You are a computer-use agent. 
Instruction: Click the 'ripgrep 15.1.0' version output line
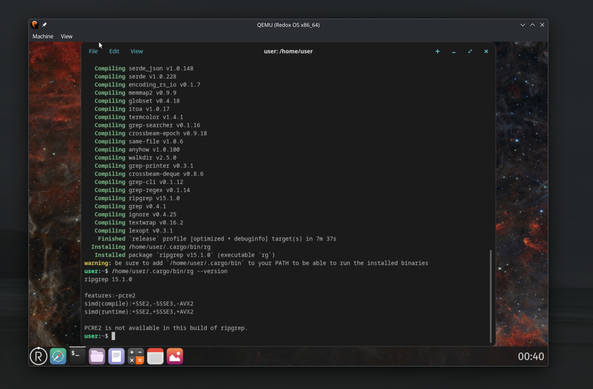click(x=108, y=279)
